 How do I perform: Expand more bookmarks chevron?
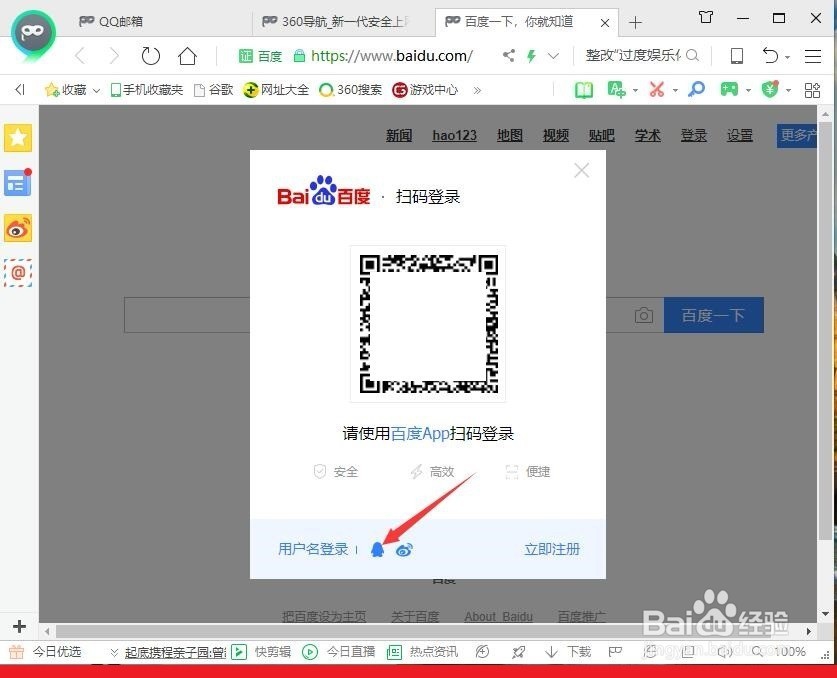coord(477,90)
